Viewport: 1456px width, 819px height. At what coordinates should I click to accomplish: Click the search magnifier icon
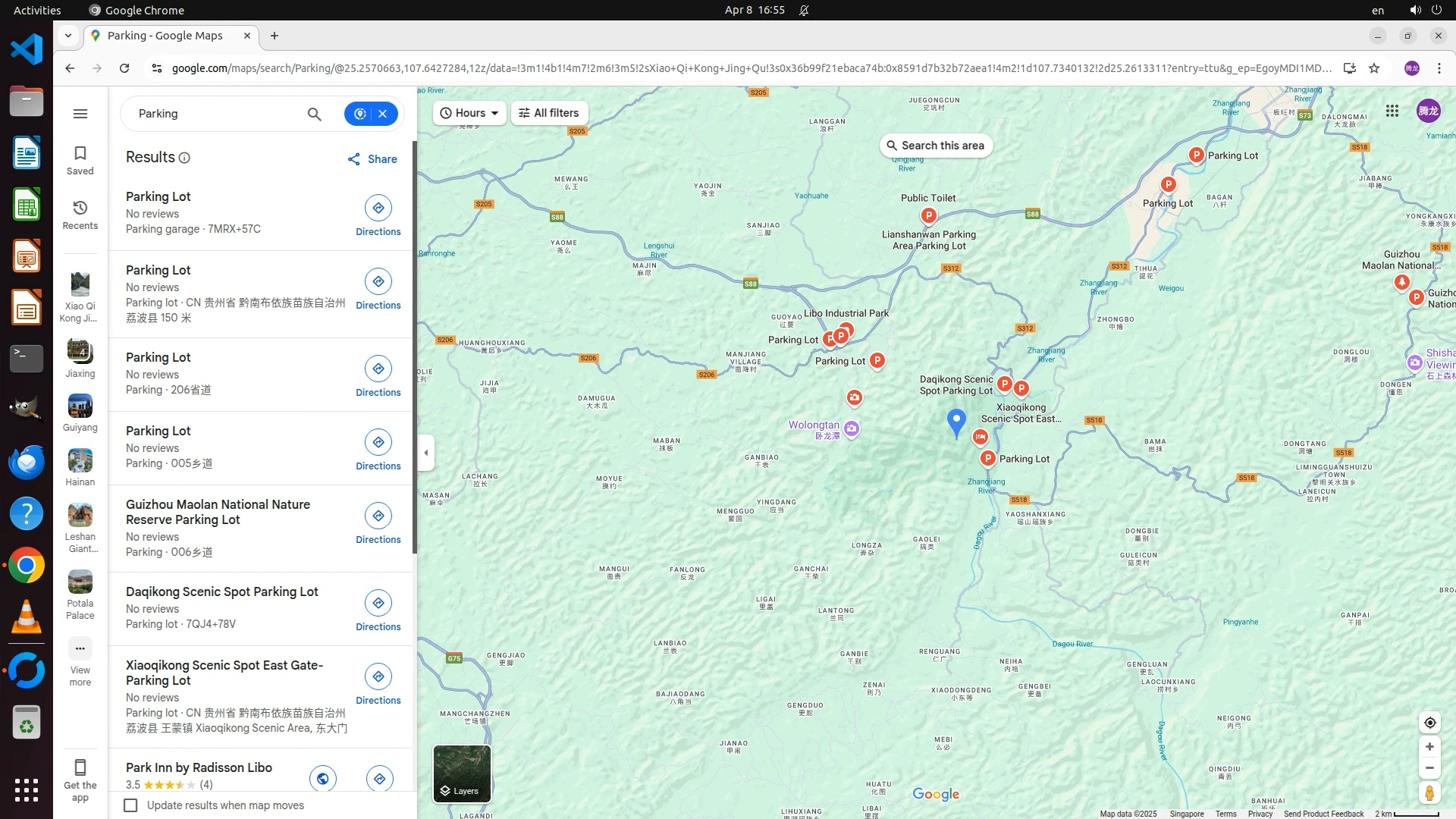pos(314,114)
